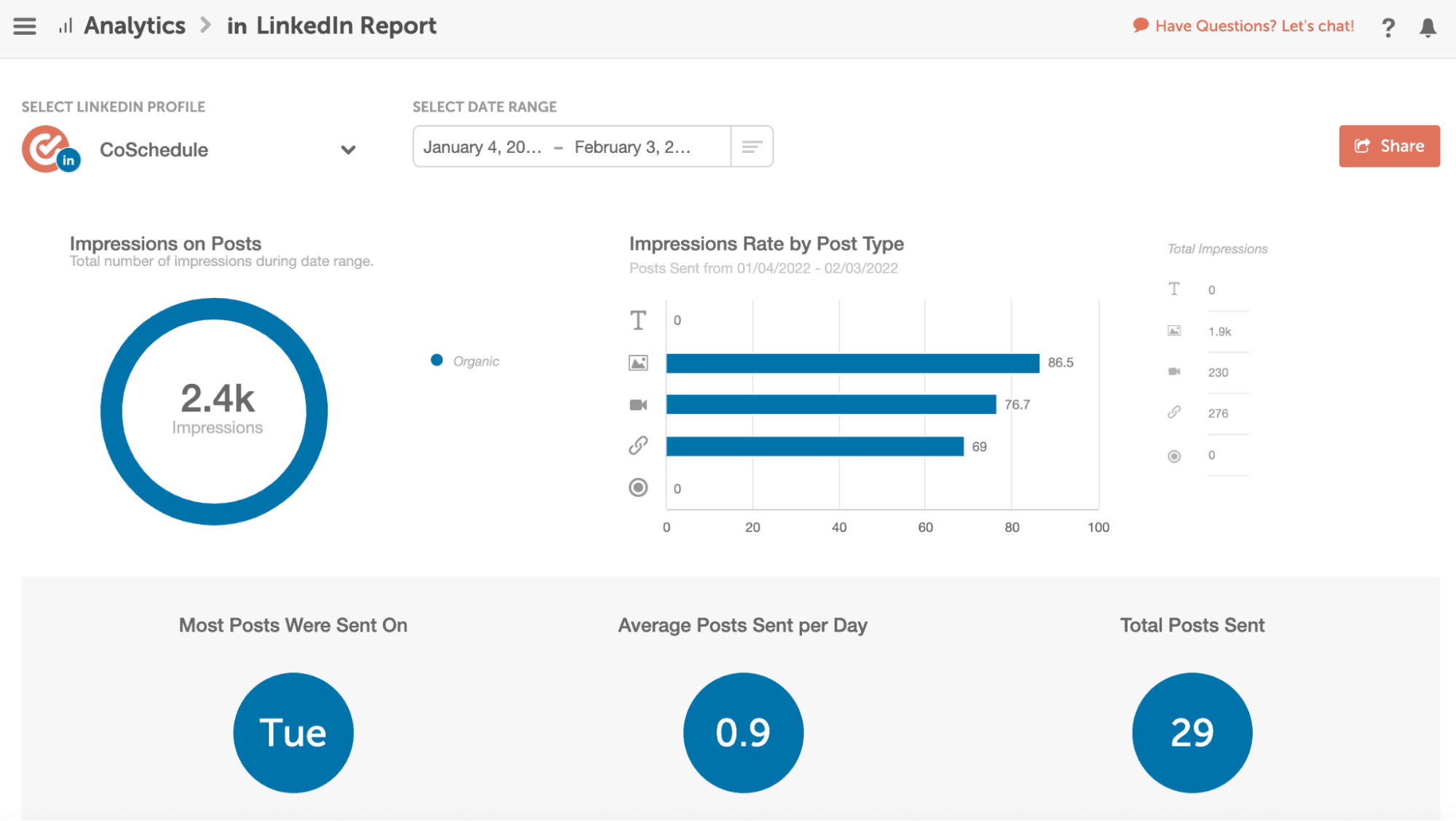Screen dimensions: 1456x821
Task: Open the Have Questions? Let's chat! link
Action: click(x=1244, y=26)
